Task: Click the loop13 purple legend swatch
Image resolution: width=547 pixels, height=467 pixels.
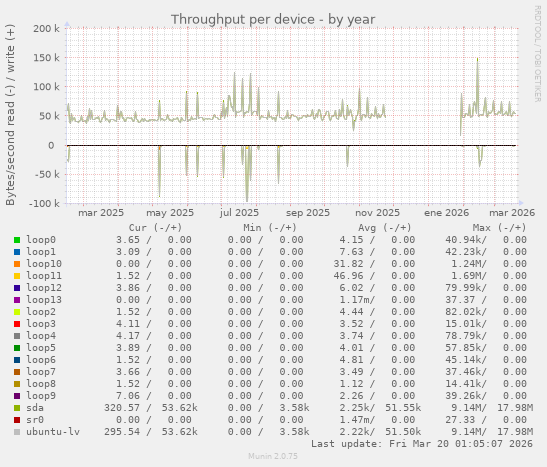Action: 17,300
